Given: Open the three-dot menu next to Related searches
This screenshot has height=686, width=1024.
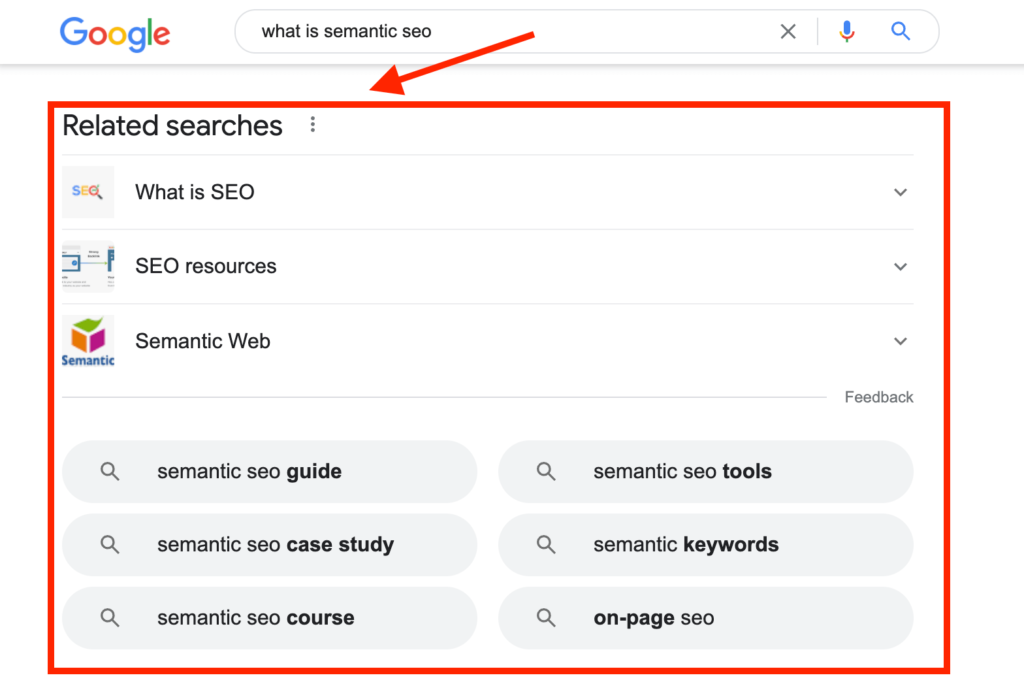Looking at the screenshot, I should tap(313, 124).
